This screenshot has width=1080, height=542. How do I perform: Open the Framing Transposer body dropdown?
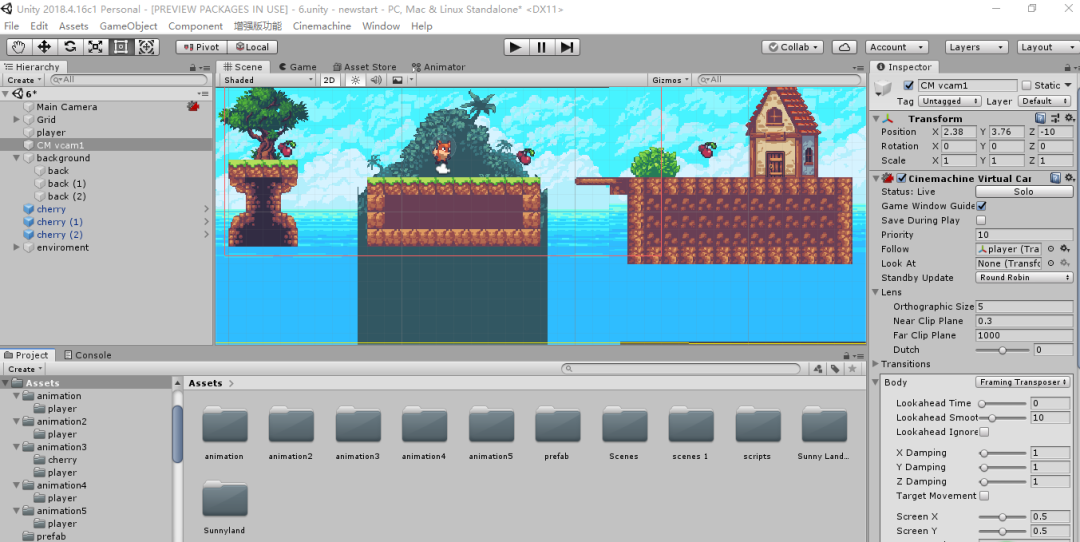coord(1023,382)
